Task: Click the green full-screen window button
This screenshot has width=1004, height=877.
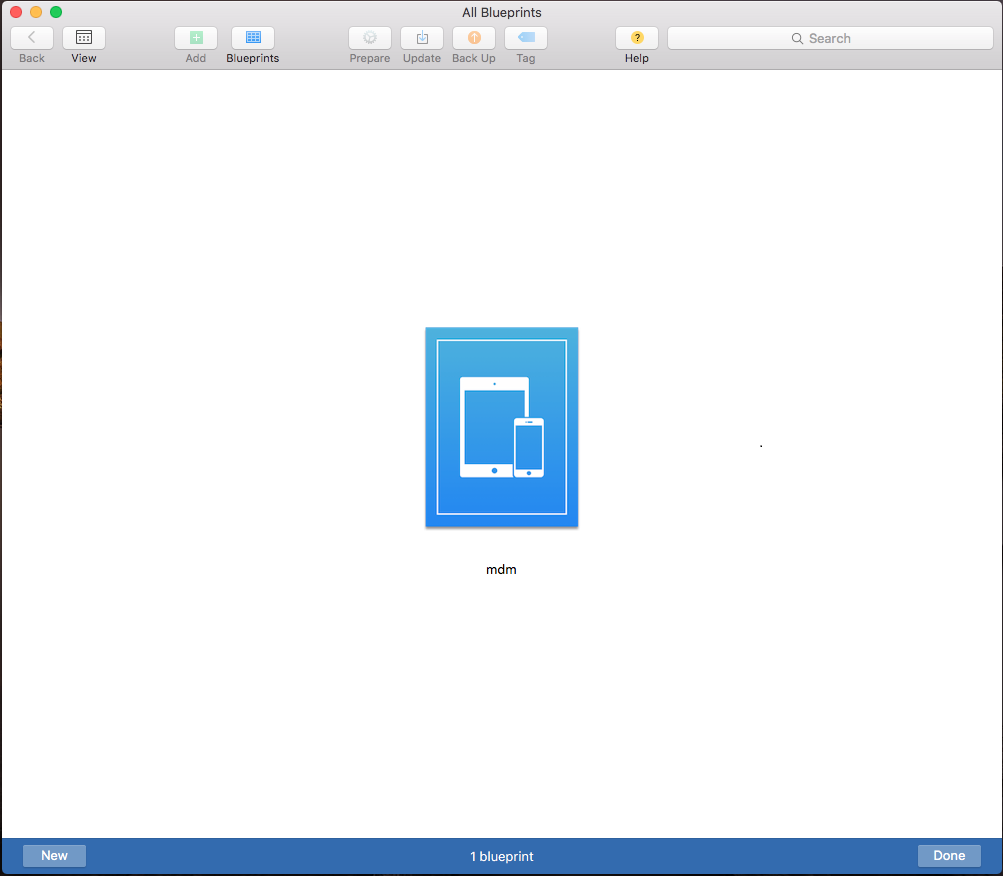Action: [x=56, y=12]
